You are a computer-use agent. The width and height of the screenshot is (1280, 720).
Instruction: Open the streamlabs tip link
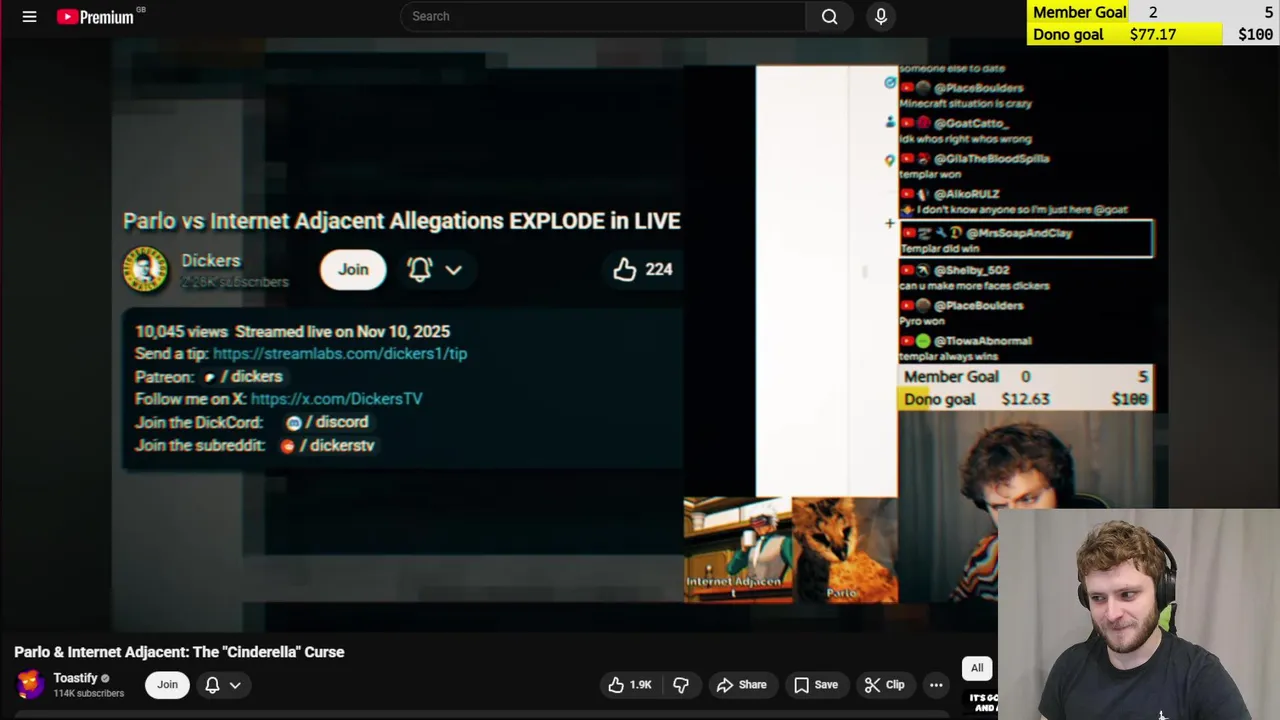click(340, 354)
